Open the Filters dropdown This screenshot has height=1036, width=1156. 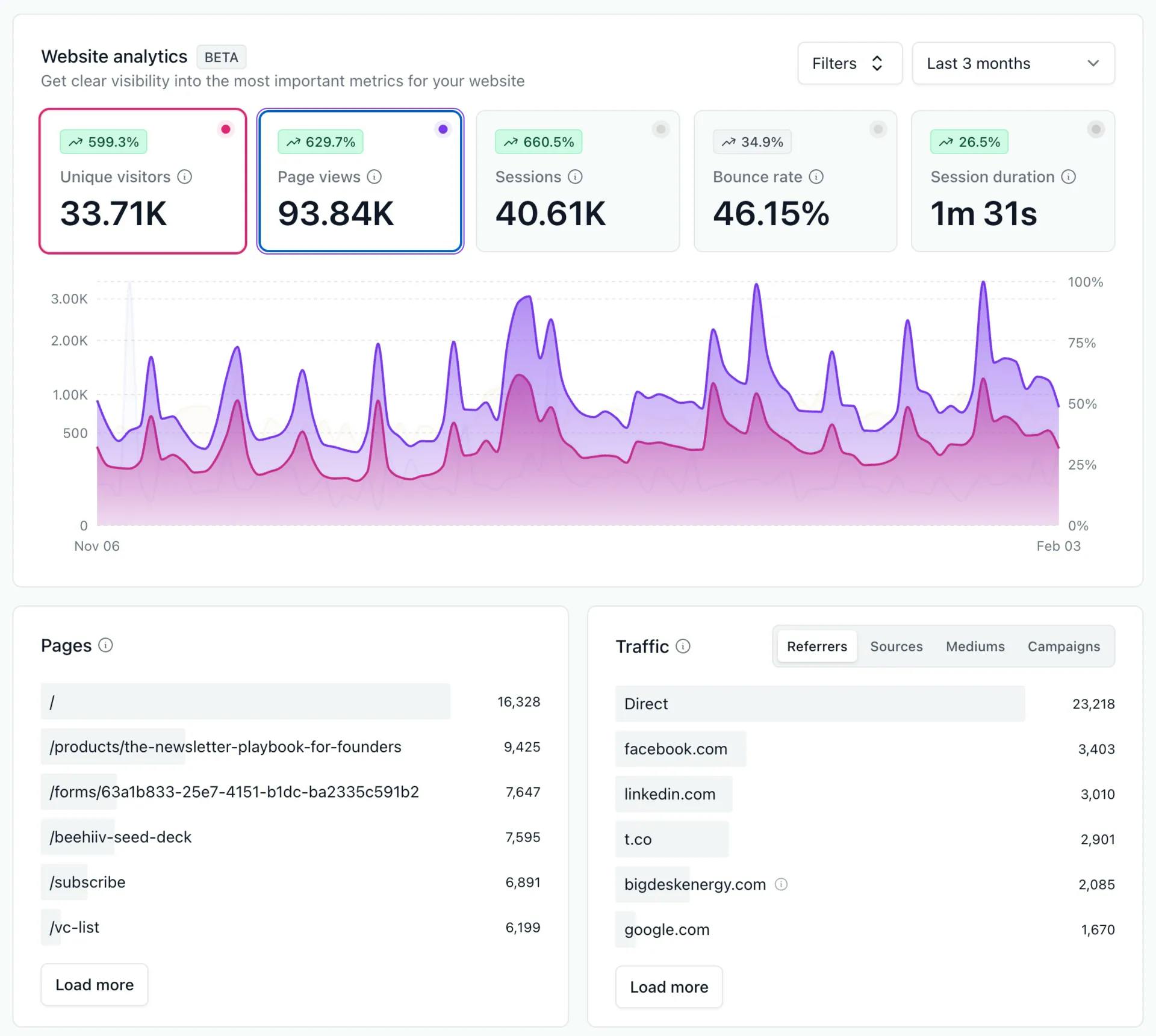(x=849, y=63)
